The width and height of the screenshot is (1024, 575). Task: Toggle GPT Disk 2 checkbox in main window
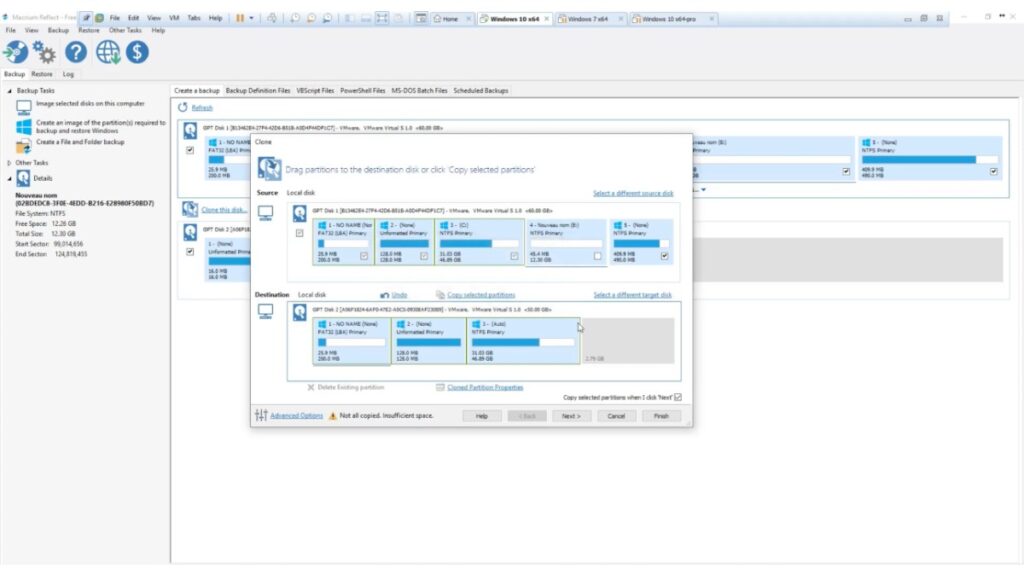pos(190,252)
